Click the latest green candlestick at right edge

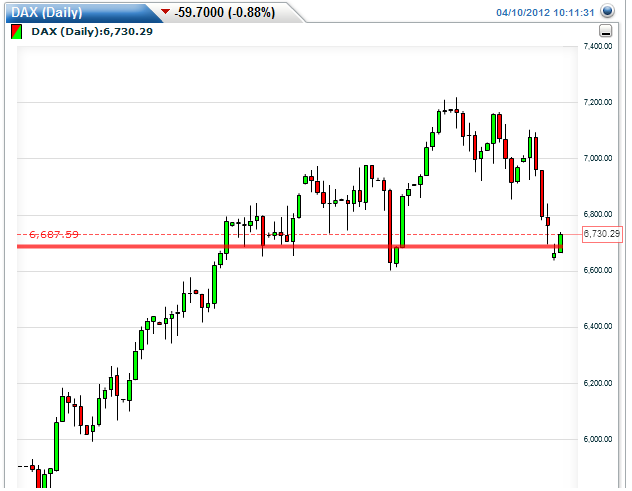(x=560, y=243)
